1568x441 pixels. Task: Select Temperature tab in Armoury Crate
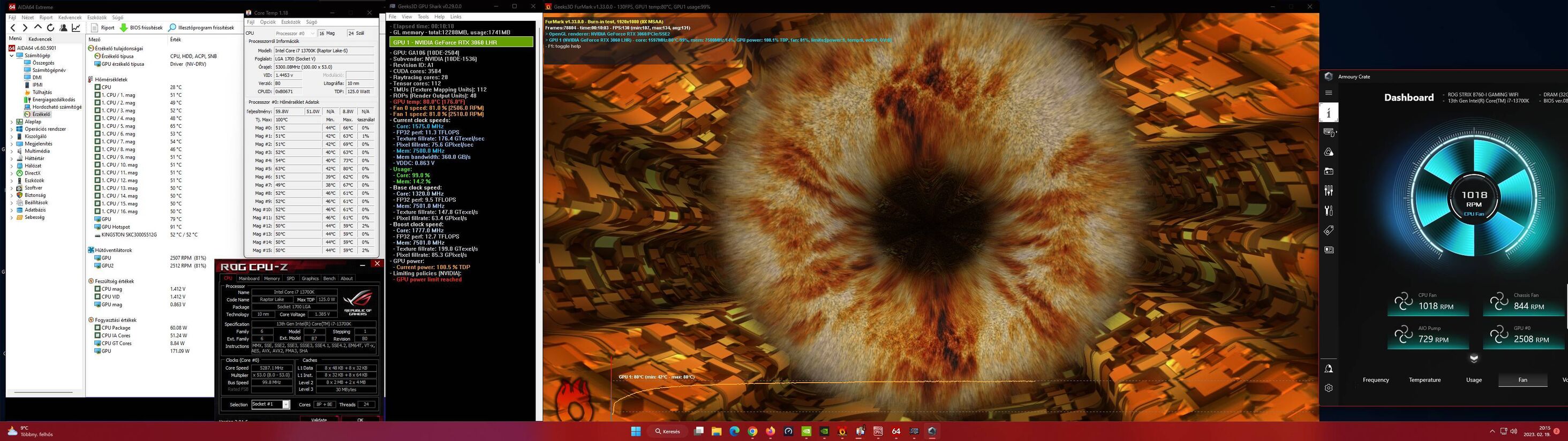(1424, 380)
